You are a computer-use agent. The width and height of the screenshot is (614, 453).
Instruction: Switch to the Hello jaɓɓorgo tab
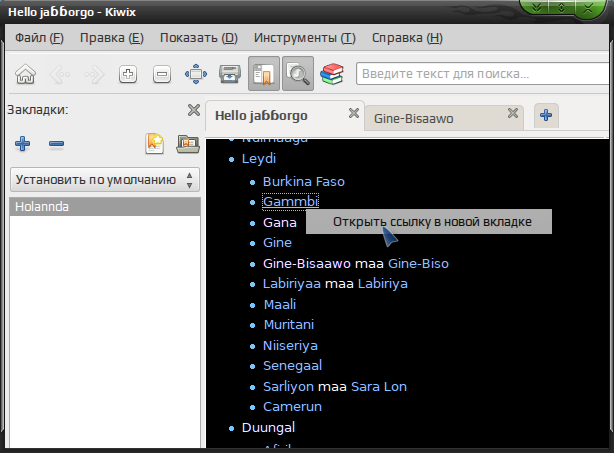262,116
